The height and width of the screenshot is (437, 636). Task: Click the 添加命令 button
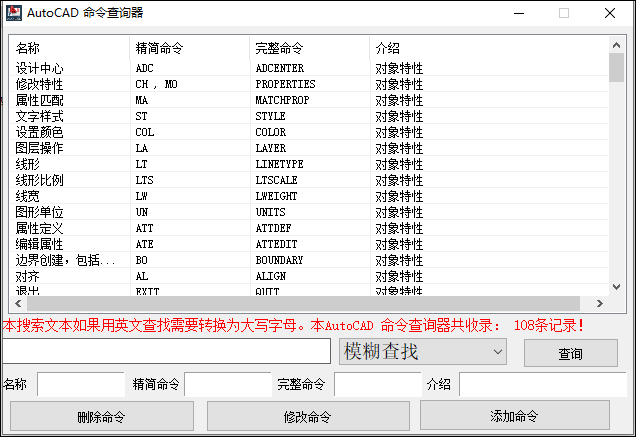point(515,415)
